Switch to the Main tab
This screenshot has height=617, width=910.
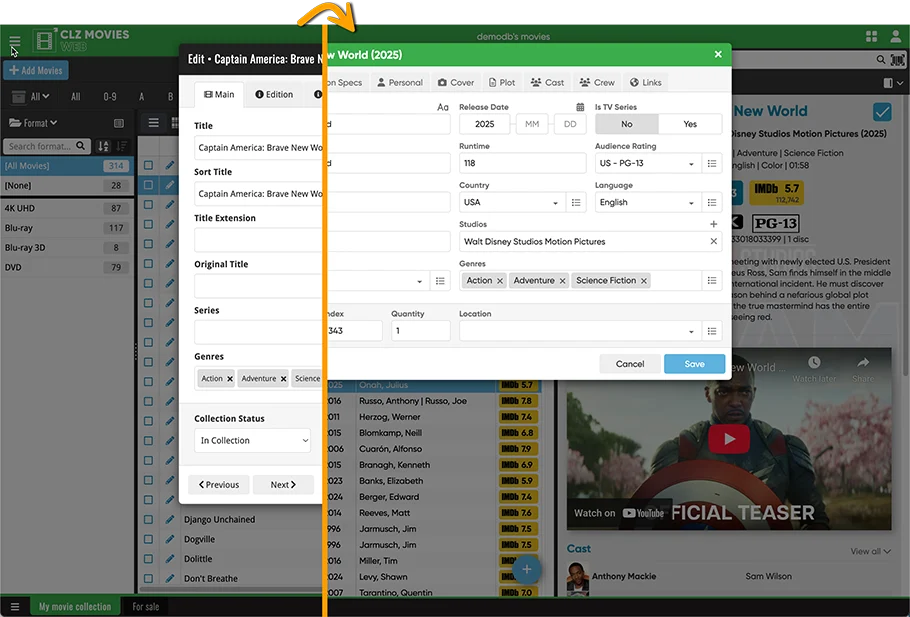[x=219, y=95]
